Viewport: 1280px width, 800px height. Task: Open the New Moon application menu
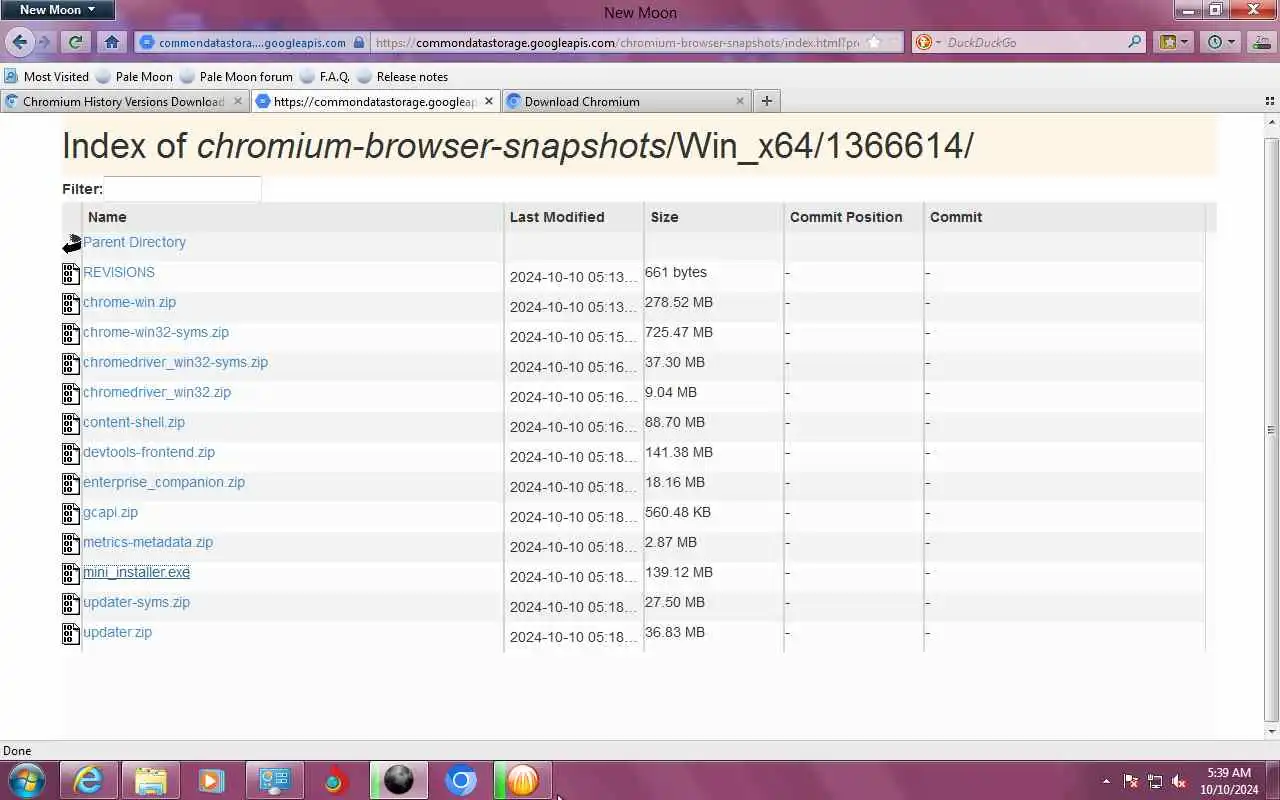click(x=57, y=10)
